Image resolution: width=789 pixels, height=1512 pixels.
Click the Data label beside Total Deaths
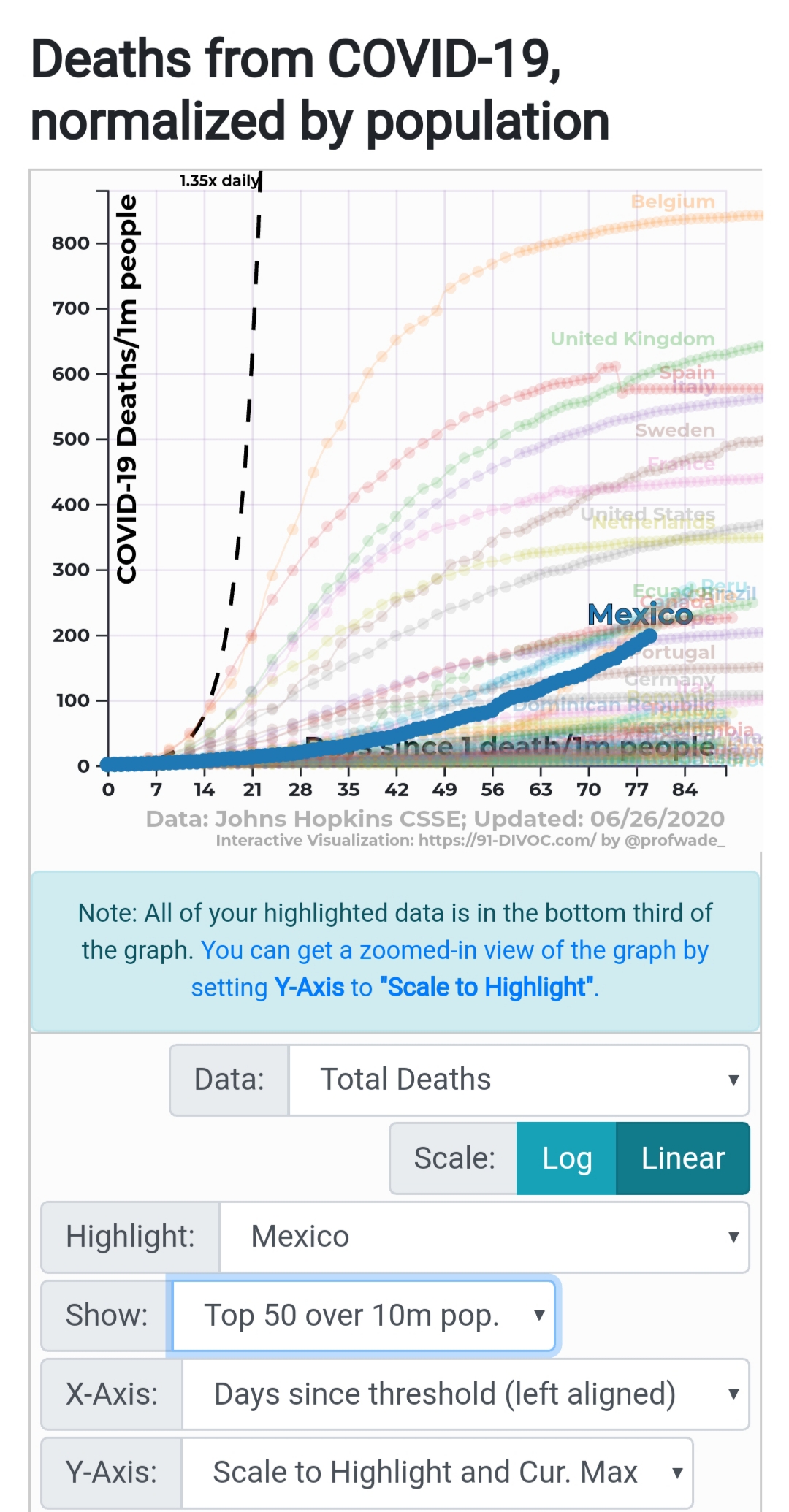tap(229, 1080)
